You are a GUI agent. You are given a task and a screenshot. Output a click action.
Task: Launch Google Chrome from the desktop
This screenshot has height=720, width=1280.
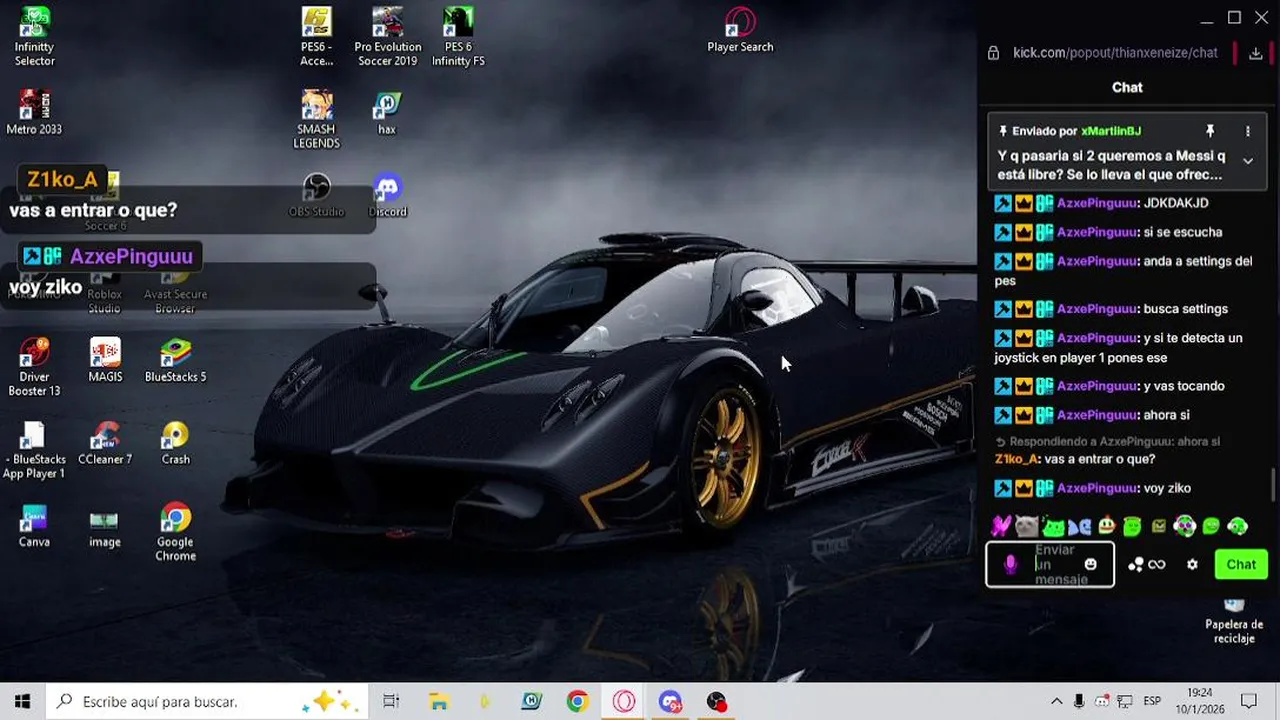(175, 532)
